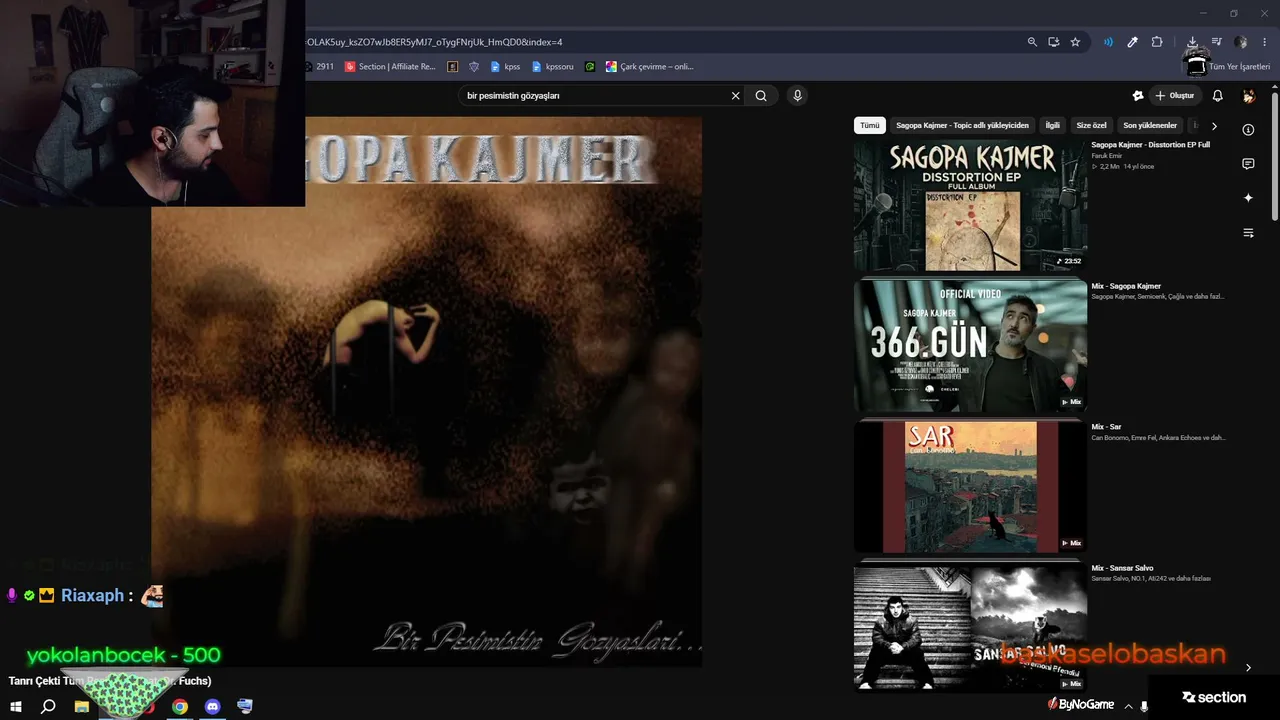
Task: Clear the YouTube search box text
Action: pyautogui.click(x=736, y=96)
